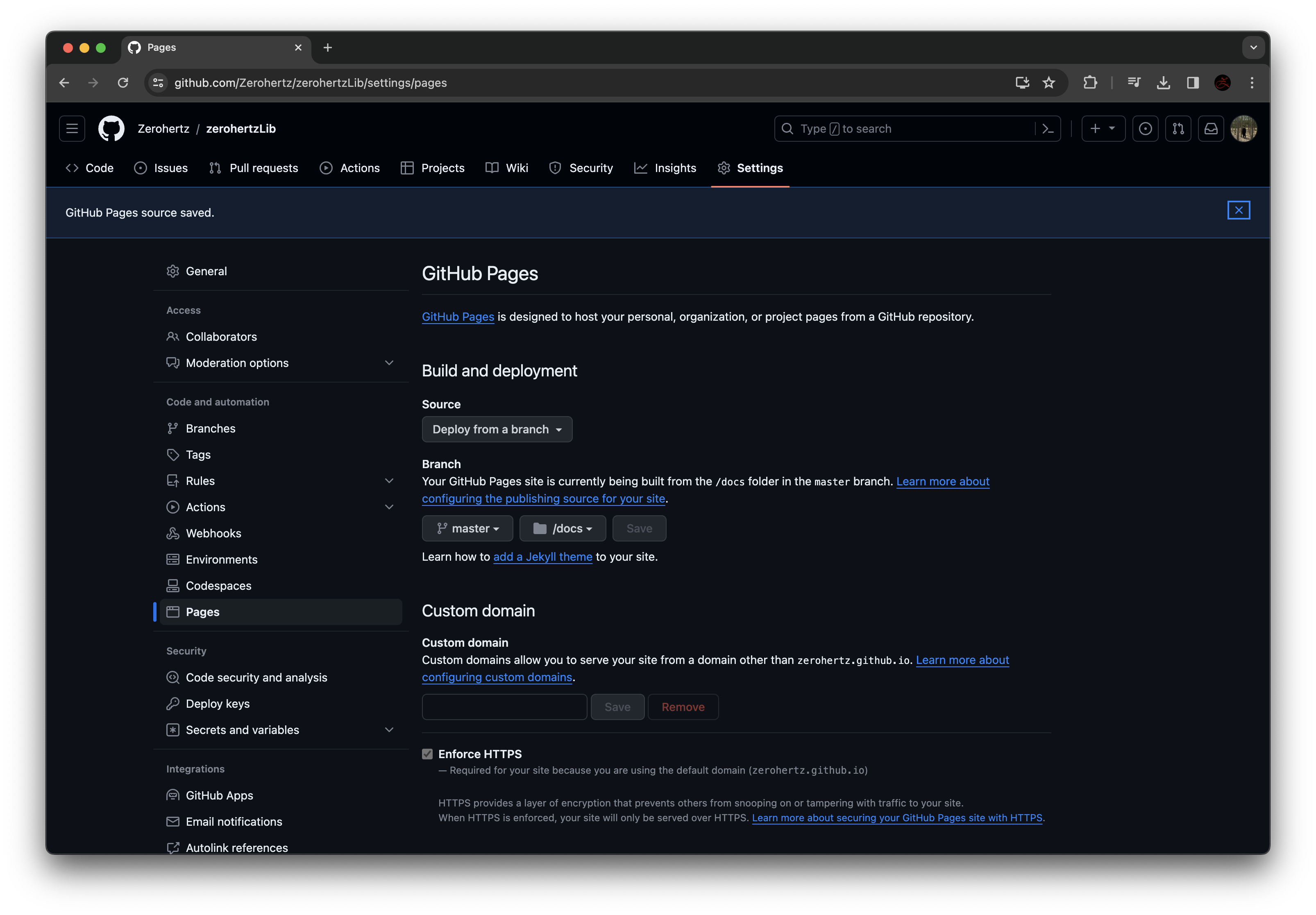Select Pages in settings sidebar
1316x915 pixels.
[281, 612]
